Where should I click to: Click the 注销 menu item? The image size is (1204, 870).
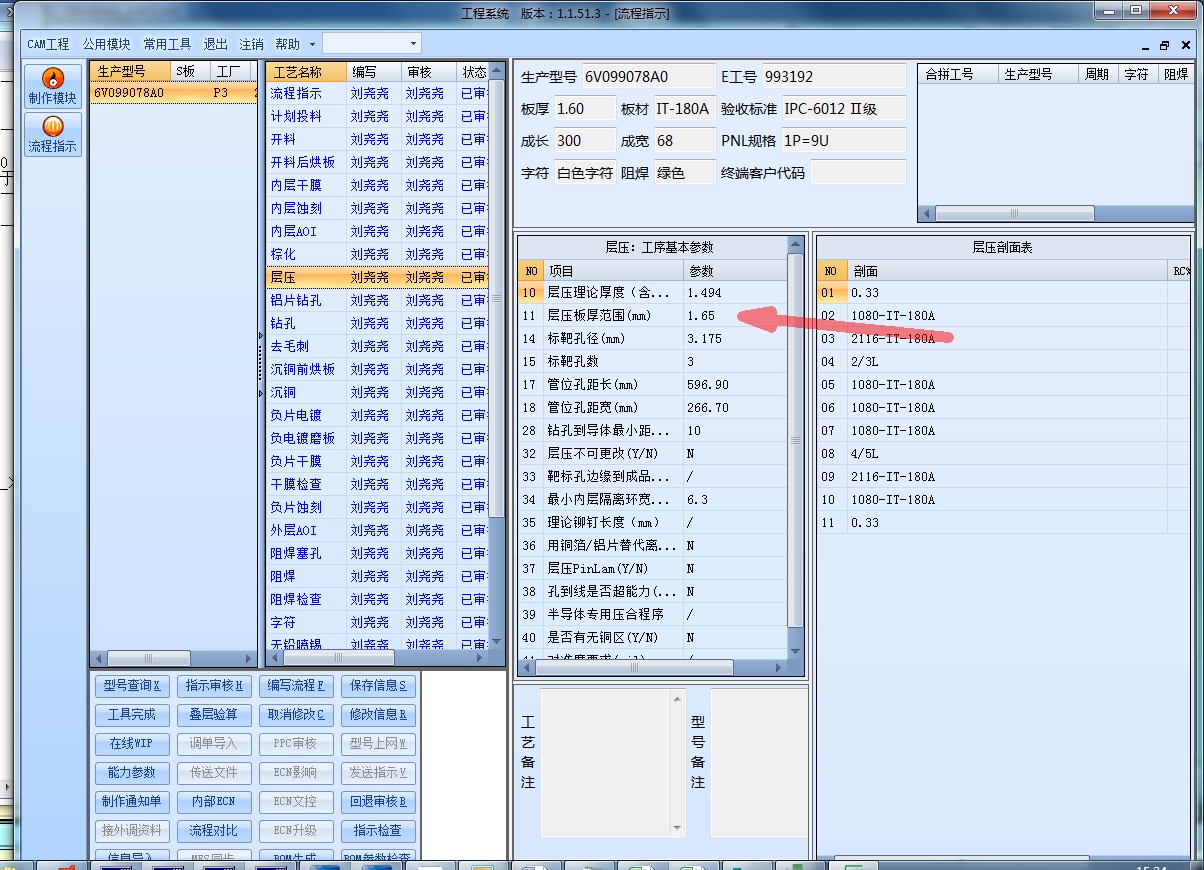pos(251,44)
